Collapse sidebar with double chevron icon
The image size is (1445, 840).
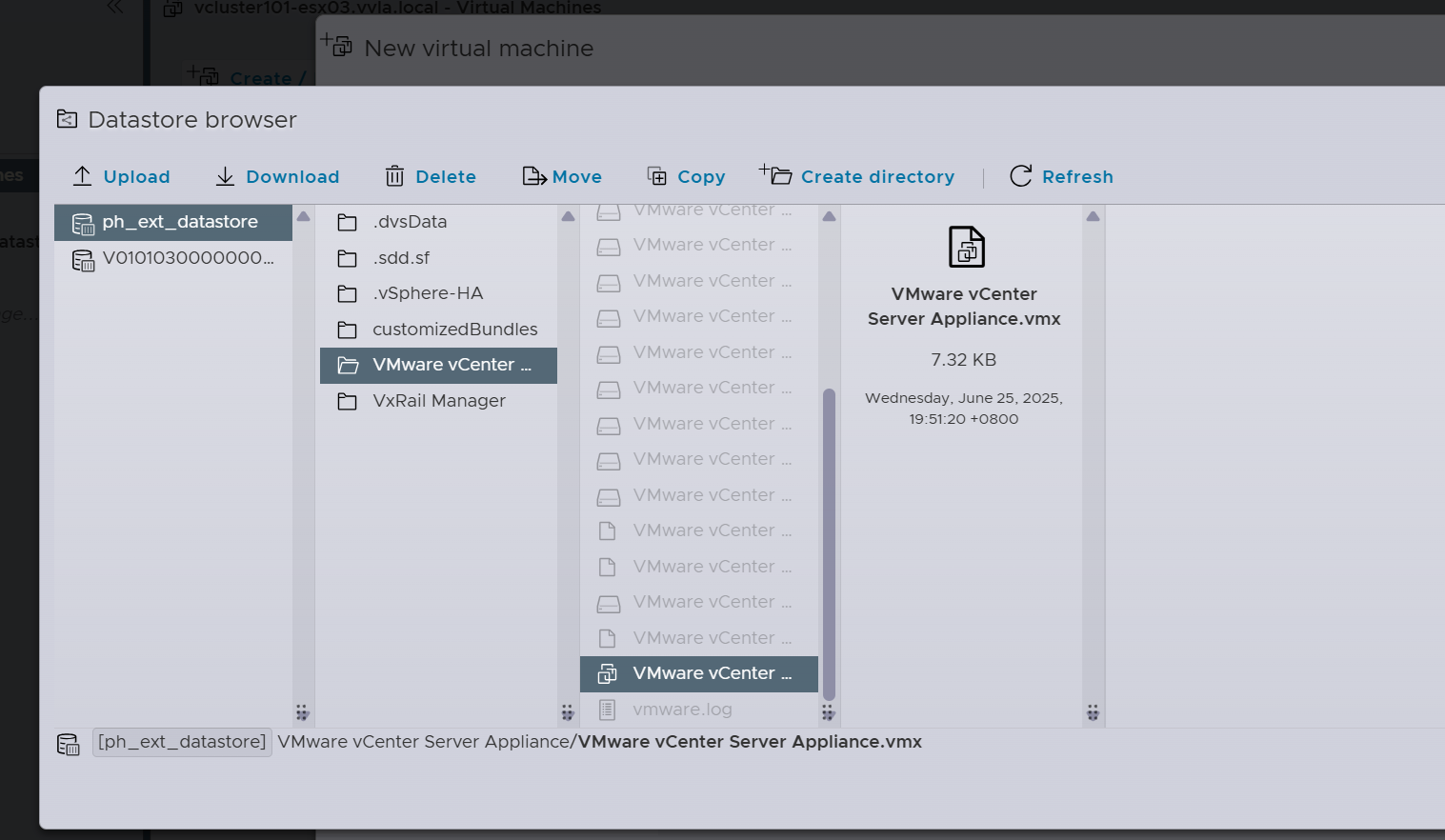[x=115, y=8]
